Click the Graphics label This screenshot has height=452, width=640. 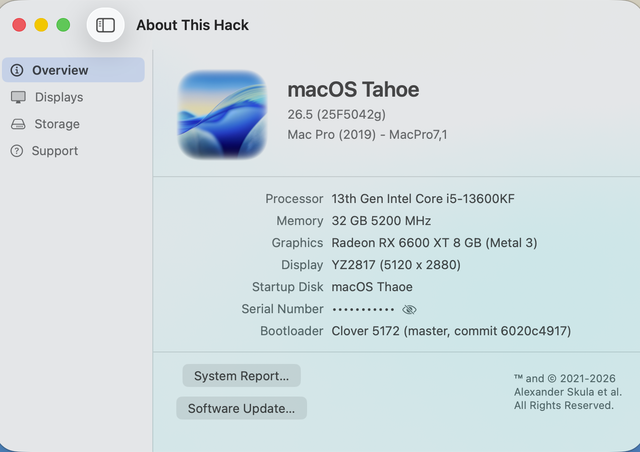click(297, 243)
